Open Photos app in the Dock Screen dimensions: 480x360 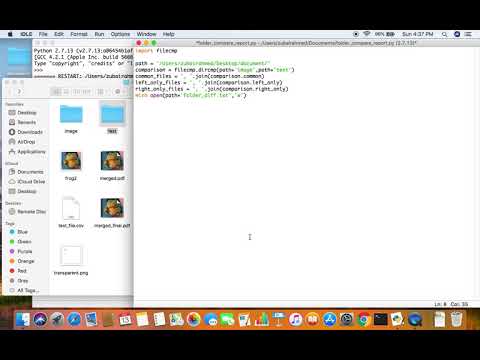click(193, 319)
